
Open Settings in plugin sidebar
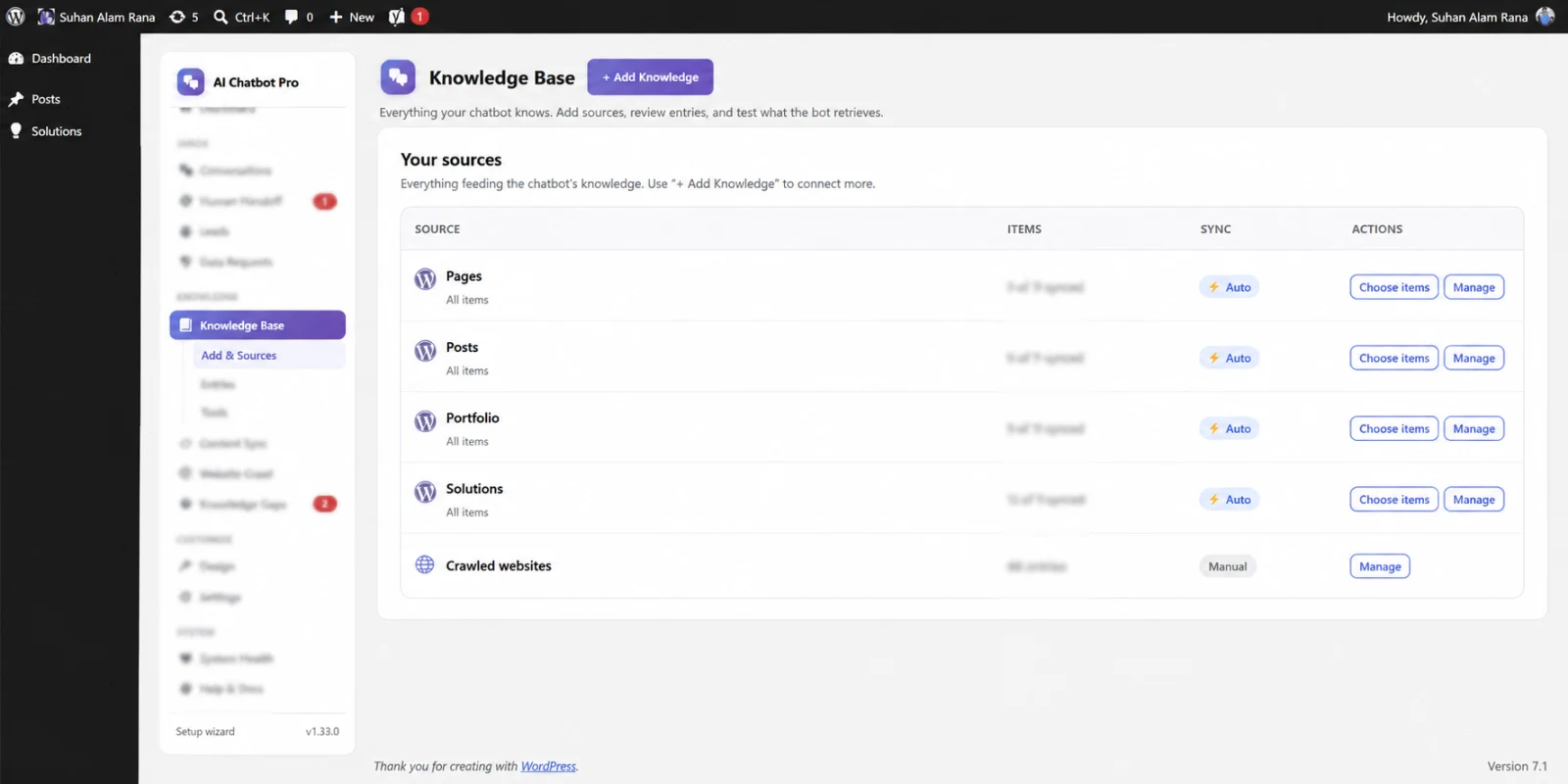tap(220, 597)
